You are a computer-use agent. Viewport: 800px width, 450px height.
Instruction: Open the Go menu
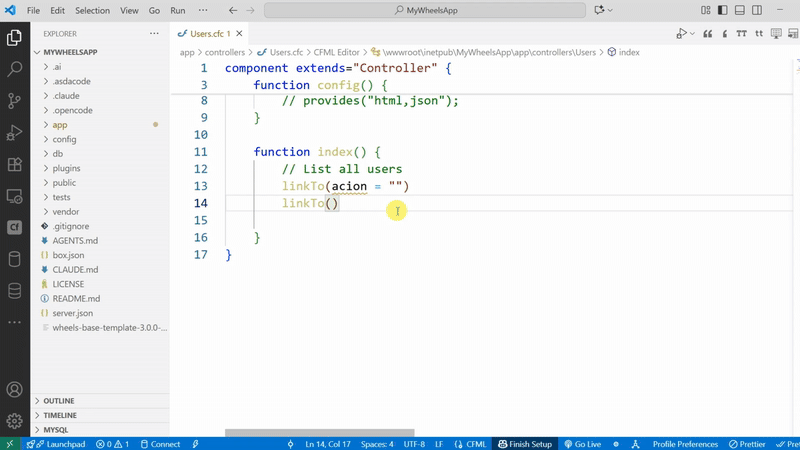click(154, 10)
